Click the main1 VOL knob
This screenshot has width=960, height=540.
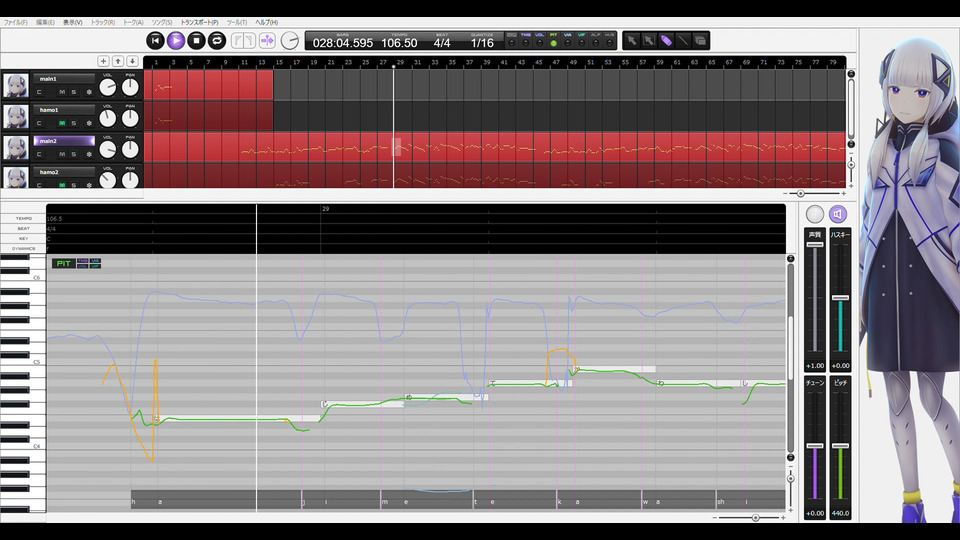pyautogui.click(x=108, y=88)
